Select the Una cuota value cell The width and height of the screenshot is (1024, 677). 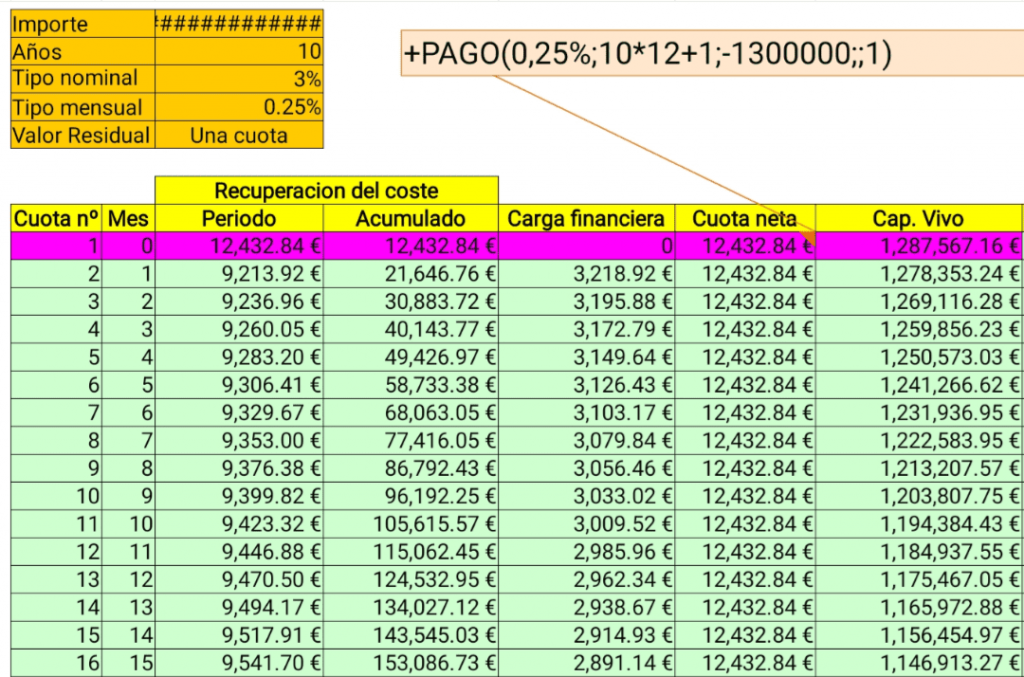[240, 133]
